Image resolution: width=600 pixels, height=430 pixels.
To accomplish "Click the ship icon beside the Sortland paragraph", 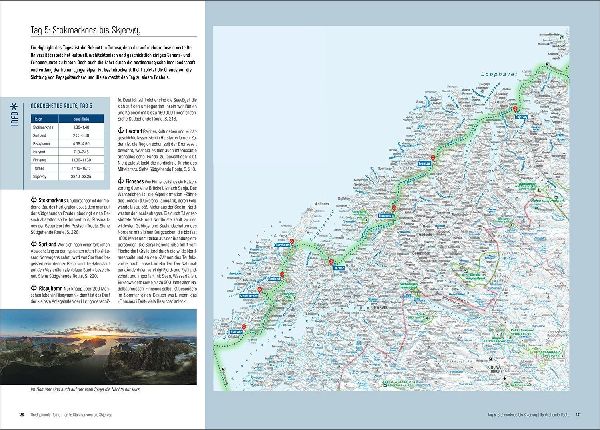I will [x=34, y=244].
